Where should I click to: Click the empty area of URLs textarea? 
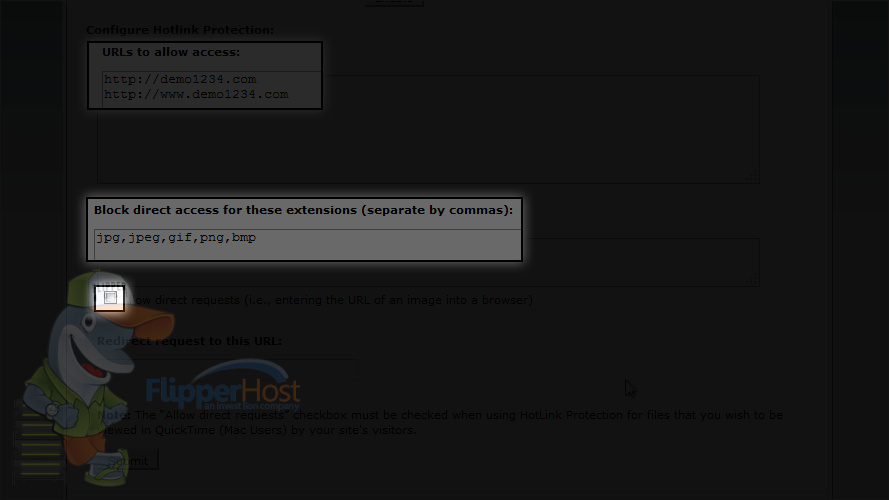pyautogui.click(x=428, y=142)
